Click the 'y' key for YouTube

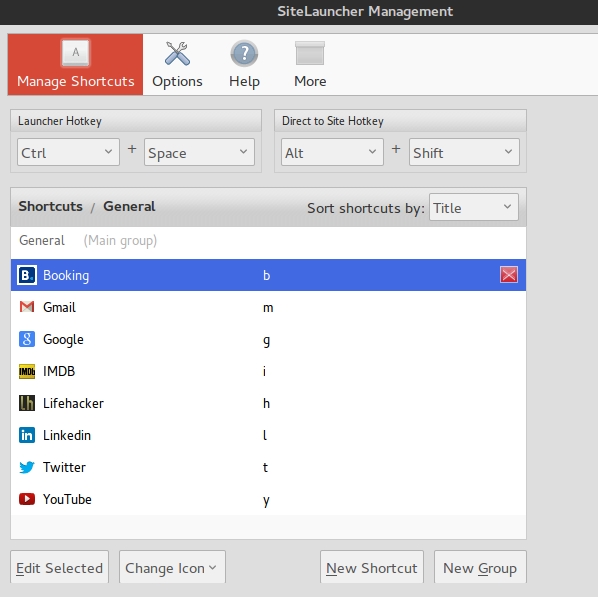tap(266, 500)
